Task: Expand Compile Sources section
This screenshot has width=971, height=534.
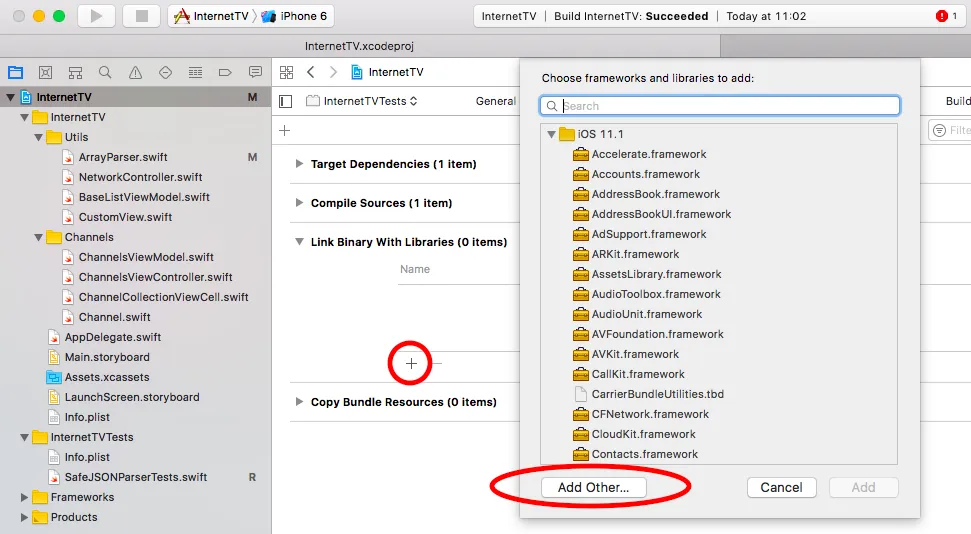Action: tap(299, 203)
